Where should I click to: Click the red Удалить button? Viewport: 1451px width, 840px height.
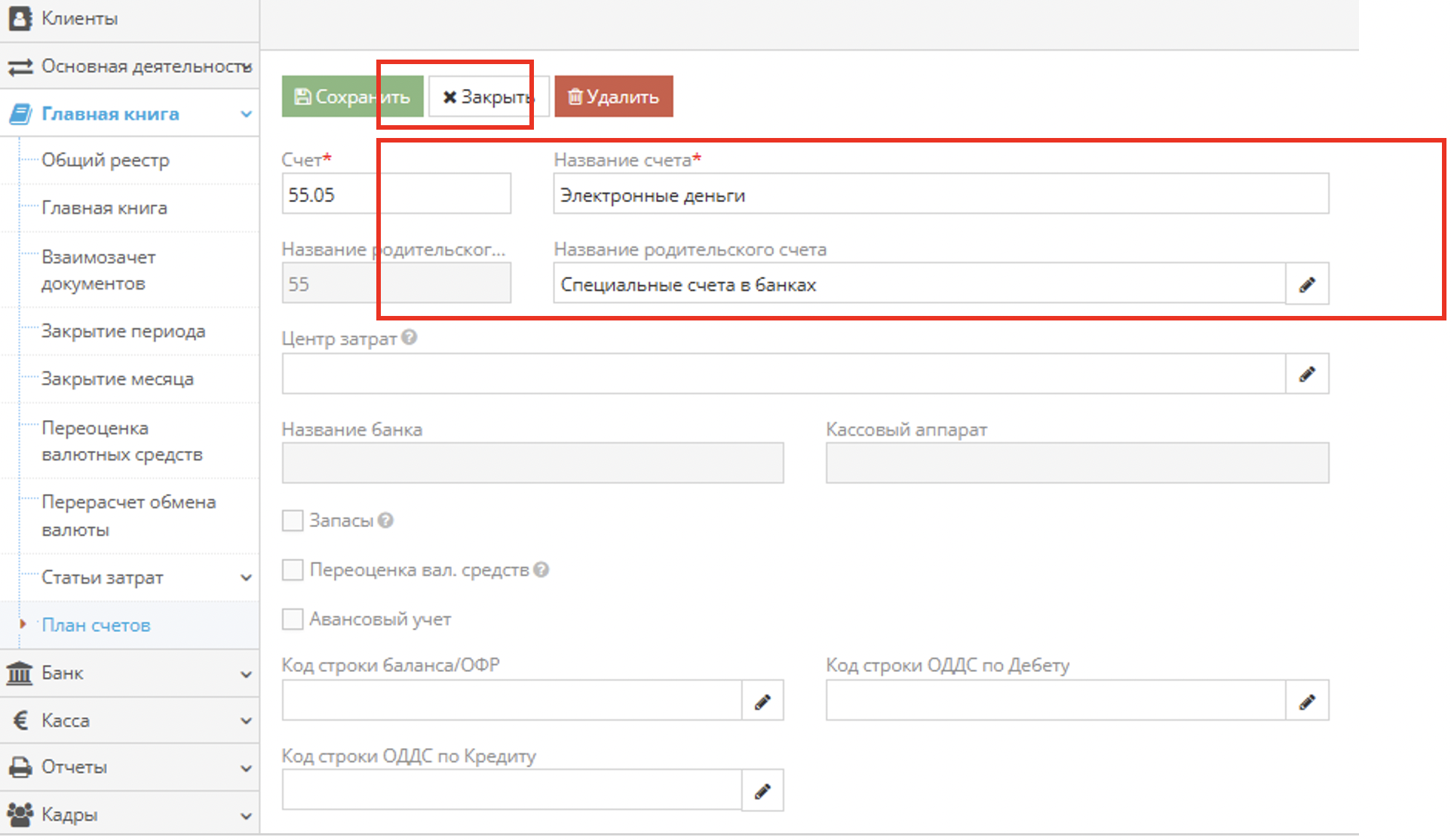pos(613,97)
